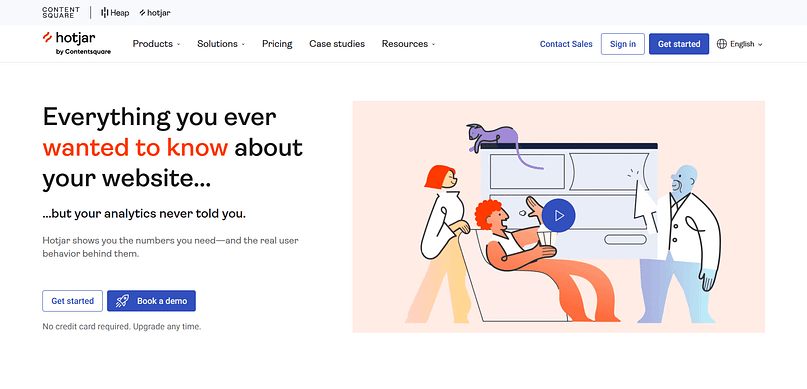Viewport: 807px width, 389px height.
Task: Open the Pricing page
Action: pyautogui.click(x=277, y=44)
